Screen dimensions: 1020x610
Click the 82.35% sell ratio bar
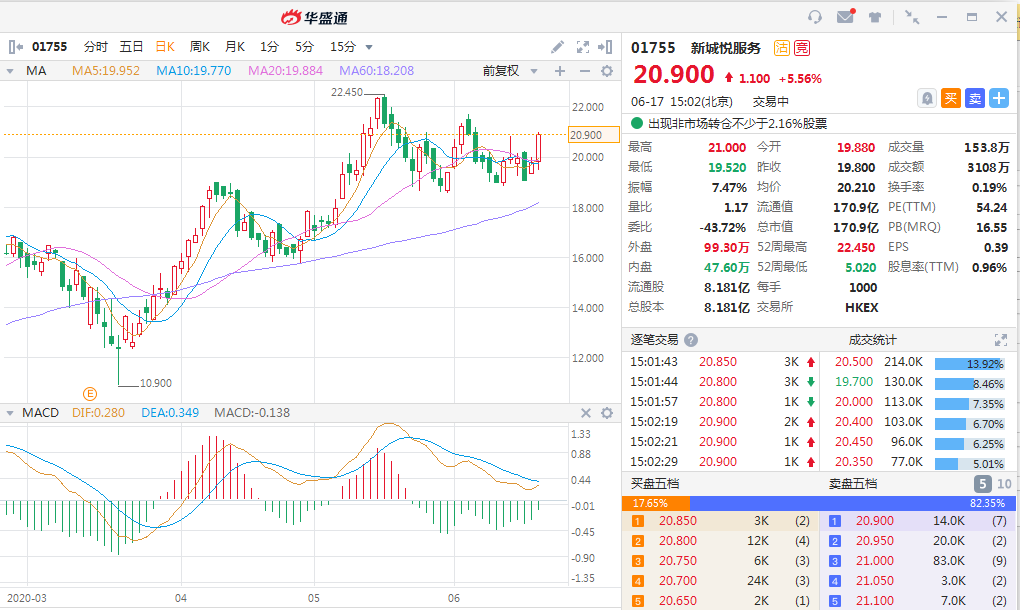[x=852, y=503]
